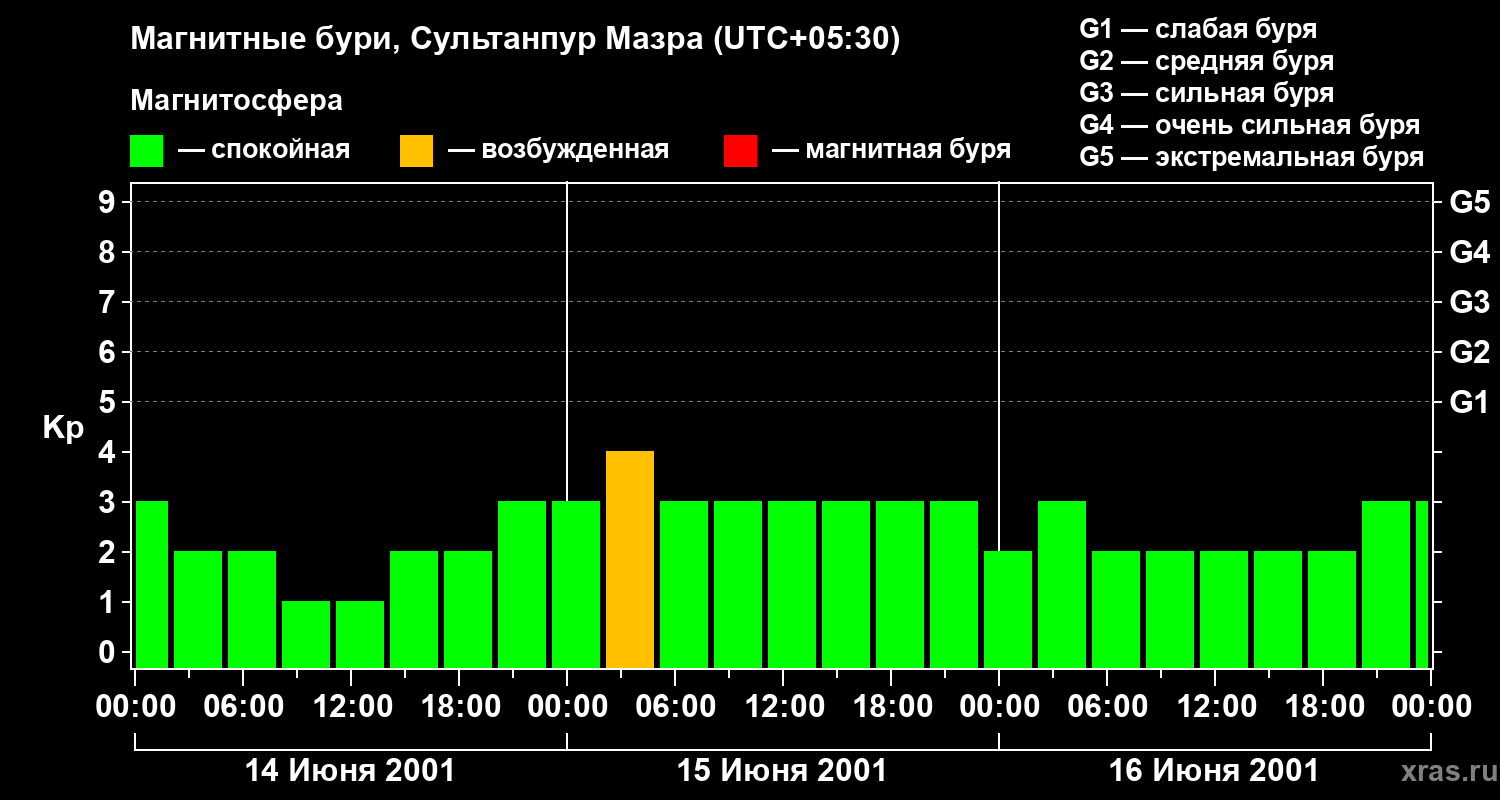Click the 'G2 — средняя буря' legend line
The height and width of the screenshot is (800, 1500).
1207,61
